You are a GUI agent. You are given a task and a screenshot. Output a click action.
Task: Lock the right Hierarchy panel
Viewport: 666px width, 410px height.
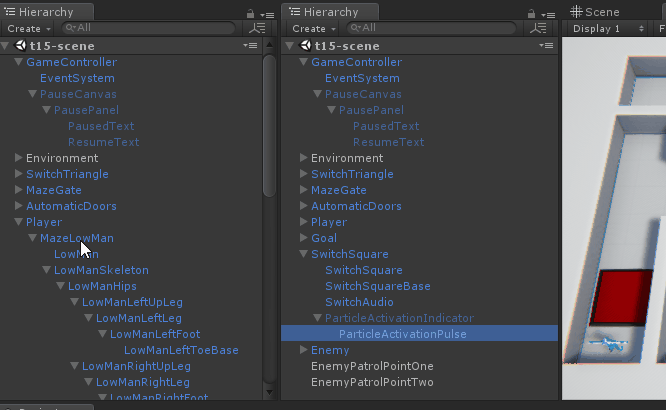pyautogui.click(x=531, y=14)
